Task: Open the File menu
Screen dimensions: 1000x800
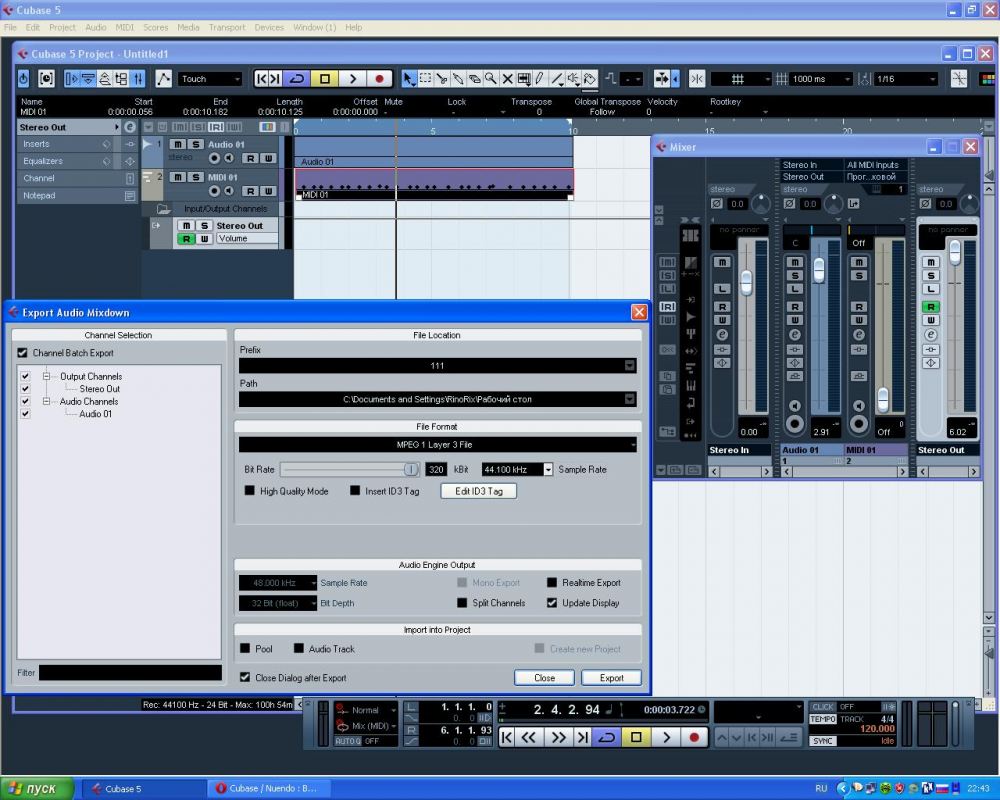Action: click(10, 27)
